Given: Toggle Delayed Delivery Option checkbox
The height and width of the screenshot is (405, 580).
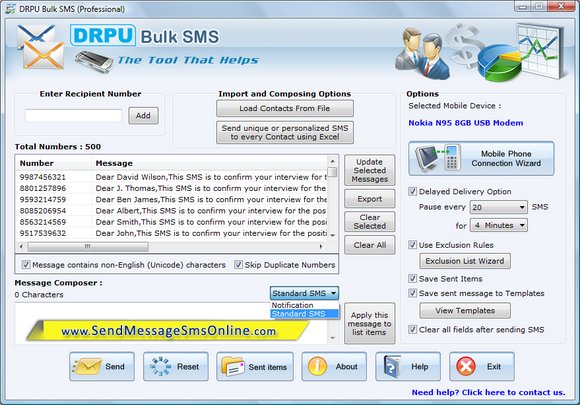Looking at the screenshot, I should [412, 191].
